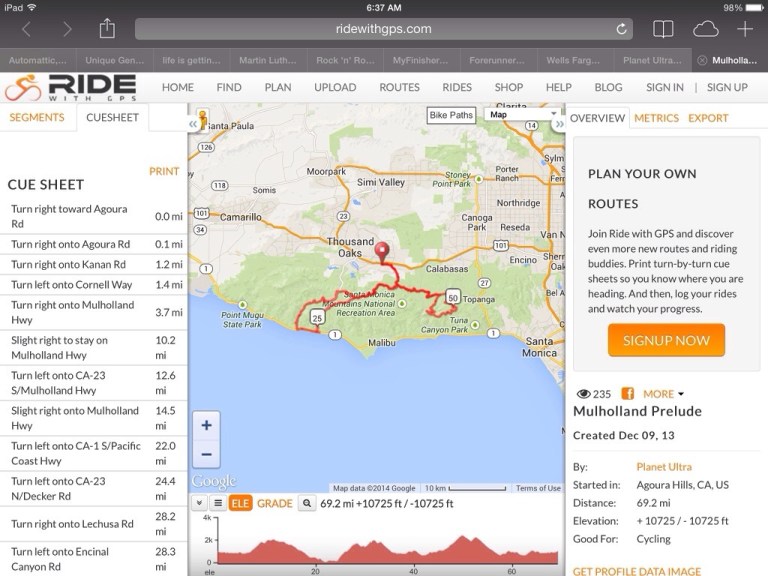Toggle the Bike Paths map overlay
Image resolution: width=768 pixels, height=576 pixels.
(451, 115)
